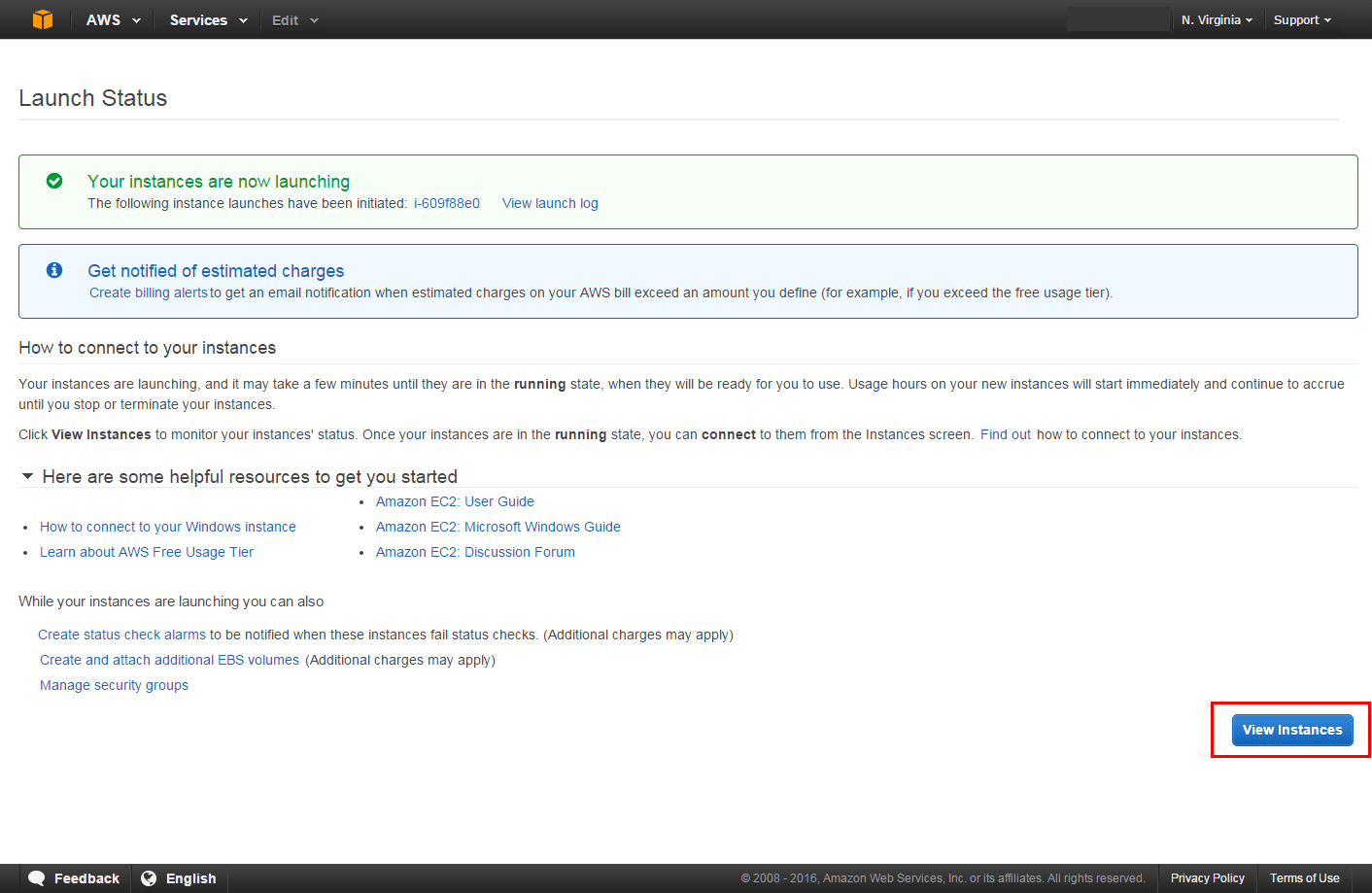Open the Edit menu
This screenshot has width=1372, height=893.
[293, 18]
